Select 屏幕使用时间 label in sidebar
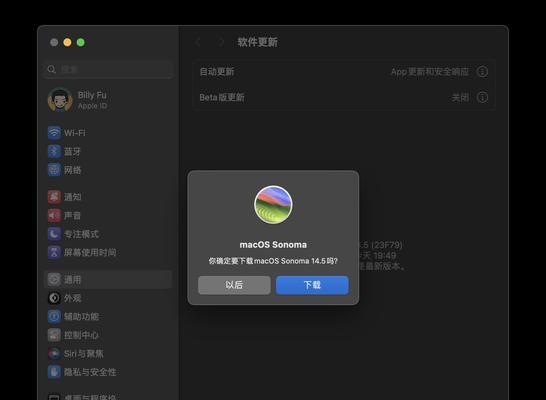 pyautogui.click(x=90, y=252)
